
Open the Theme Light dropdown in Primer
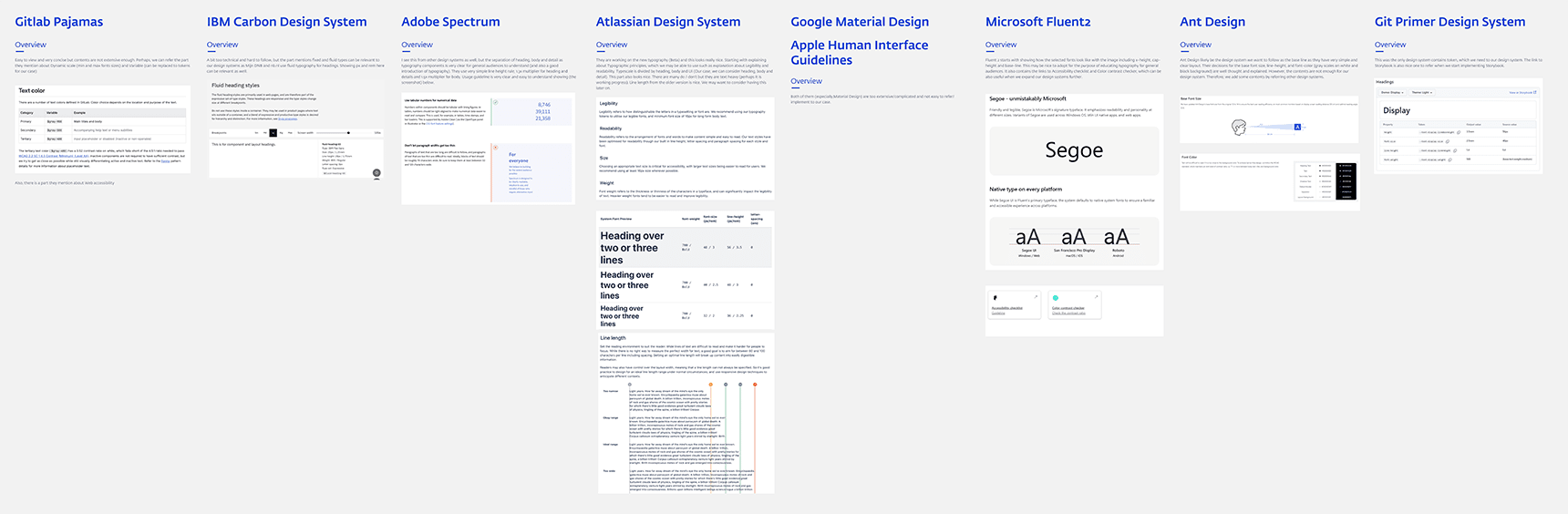1421,92
